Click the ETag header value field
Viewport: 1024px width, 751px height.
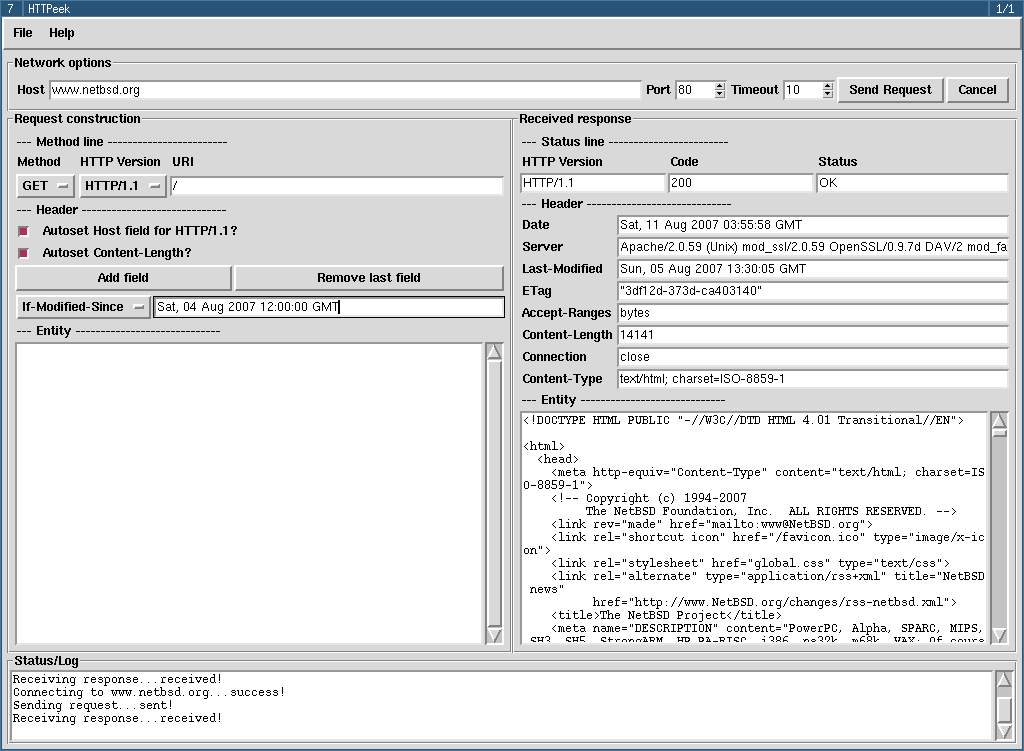pyautogui.click(x=812, y=291)
